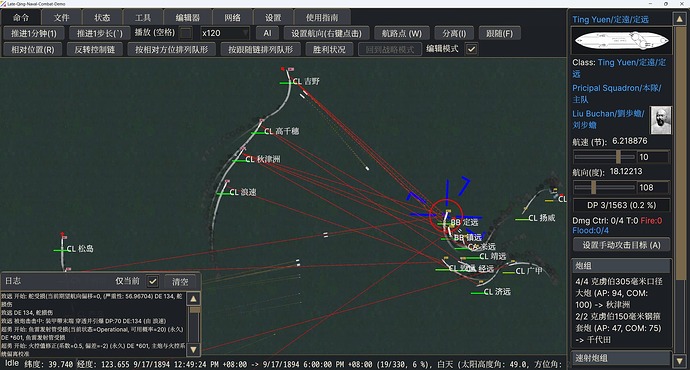Click the 150毫米 gun group entry

[620, 328]
